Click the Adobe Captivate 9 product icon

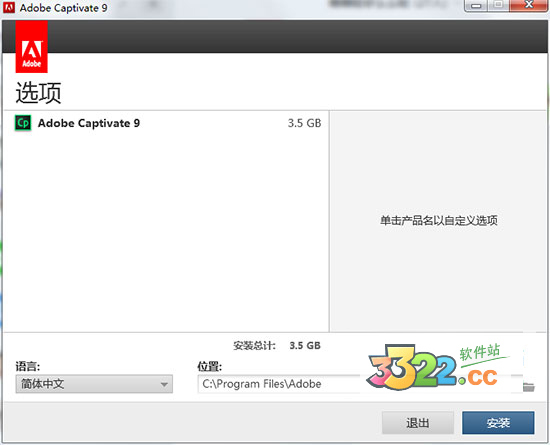[x=23, y=123]
